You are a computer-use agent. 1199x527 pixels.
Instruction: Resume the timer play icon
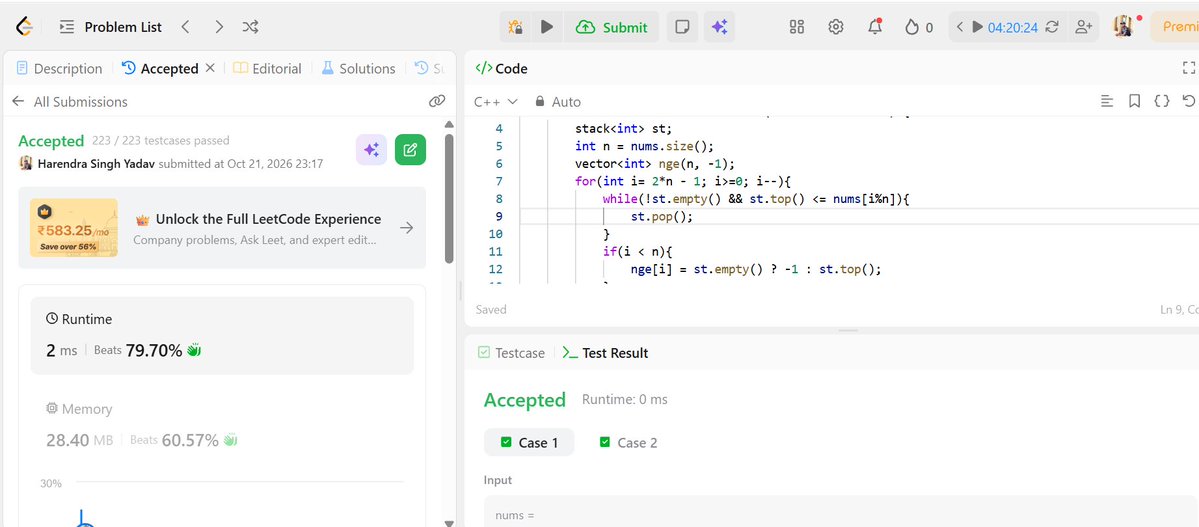(x=977, y=27)
